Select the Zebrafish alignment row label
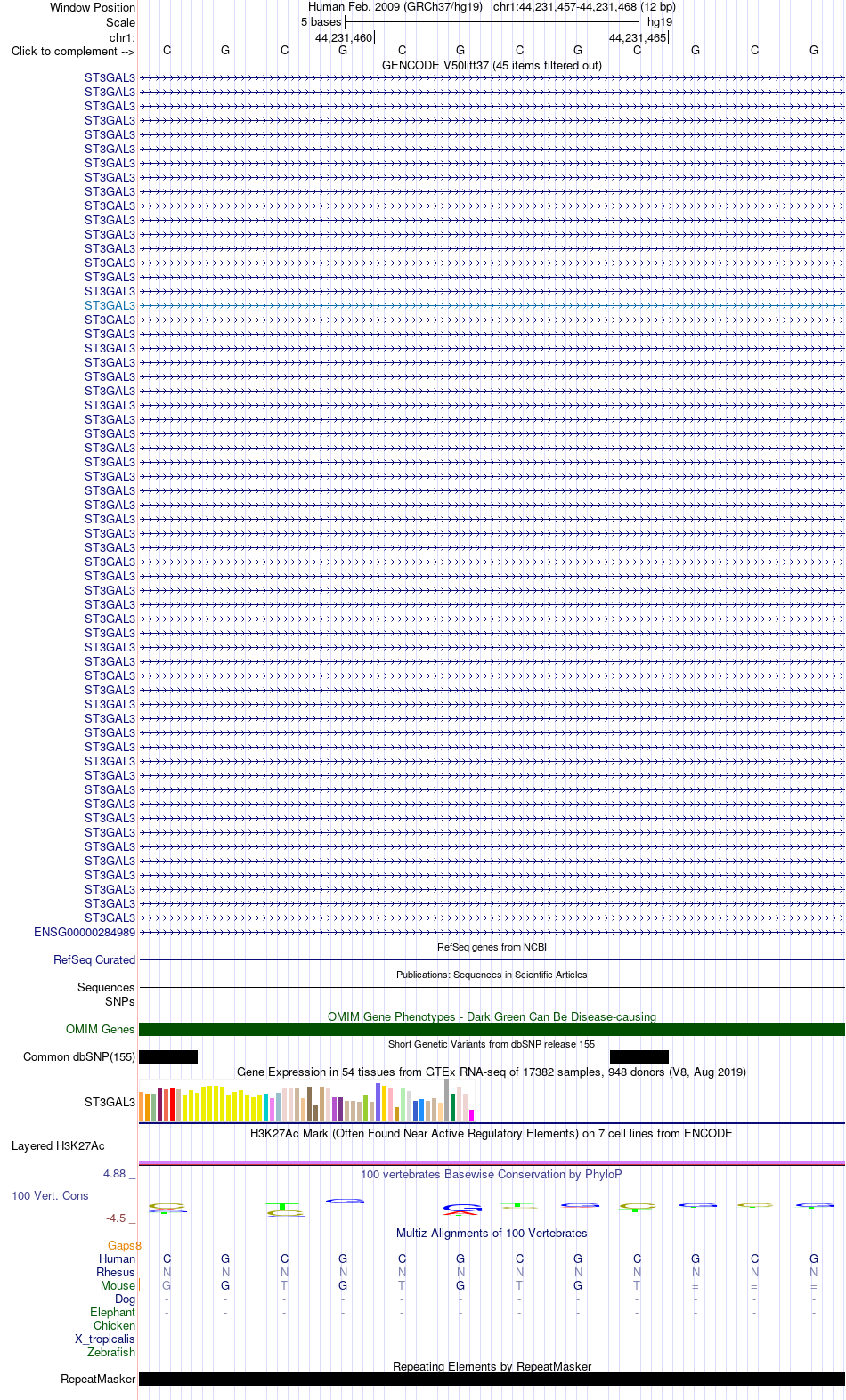 click(111, 1352)
